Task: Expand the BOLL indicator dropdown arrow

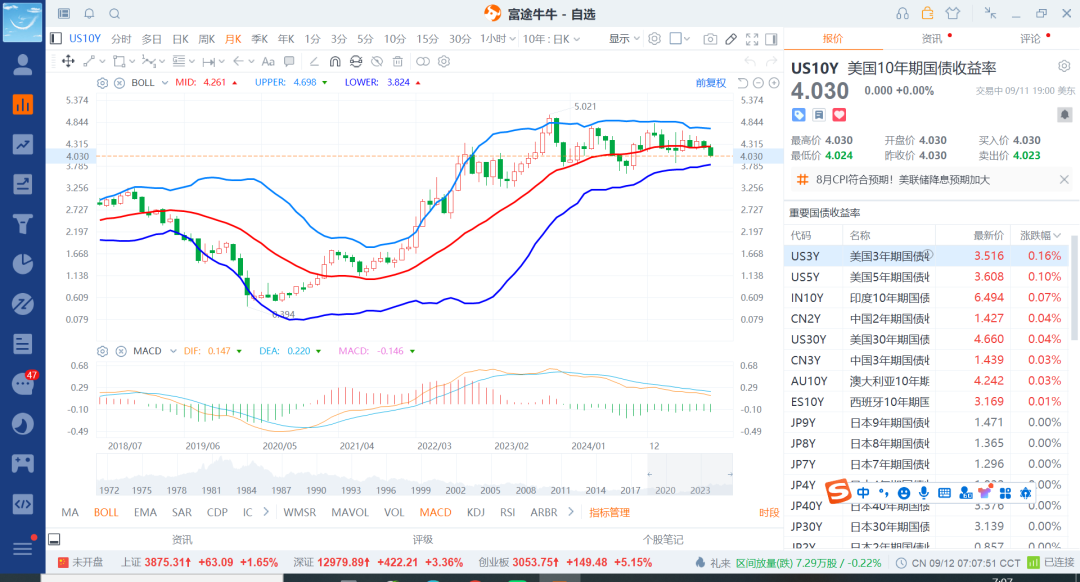Action: point(165,83)
